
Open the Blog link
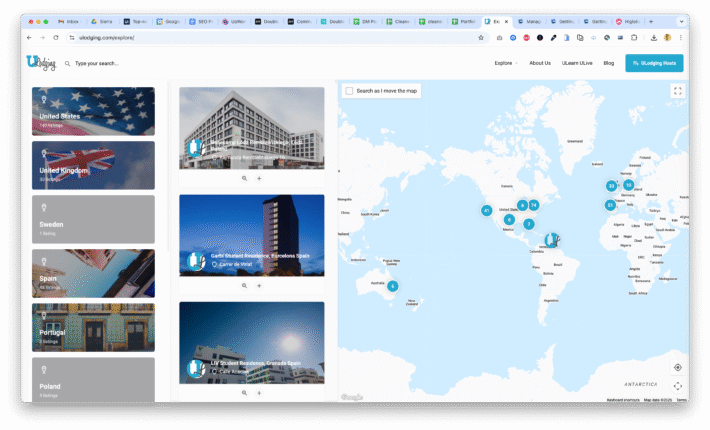pos(609,63)
